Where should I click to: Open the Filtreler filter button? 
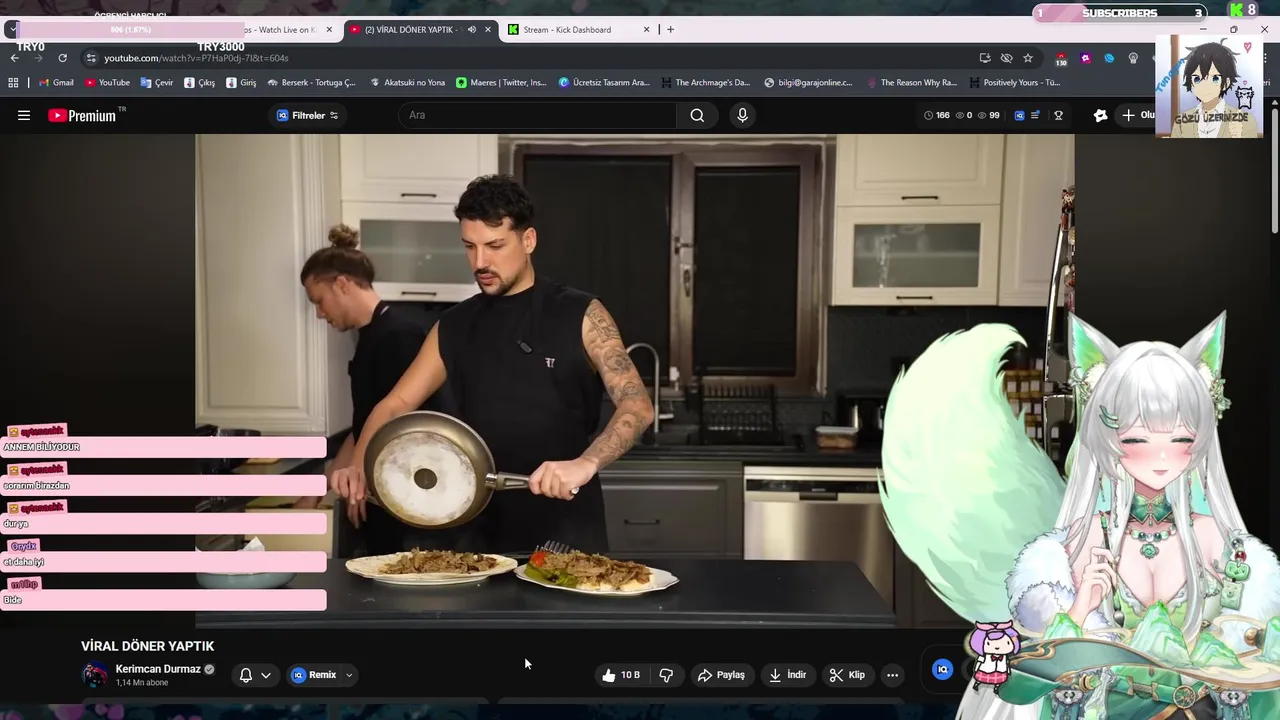click(x=307, y=116)
